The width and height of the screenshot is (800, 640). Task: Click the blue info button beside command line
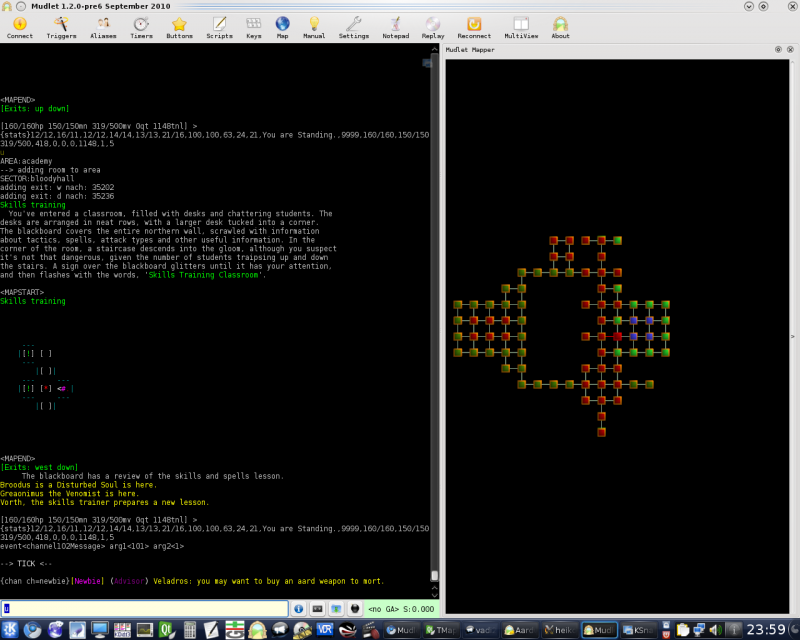point(298,608)
